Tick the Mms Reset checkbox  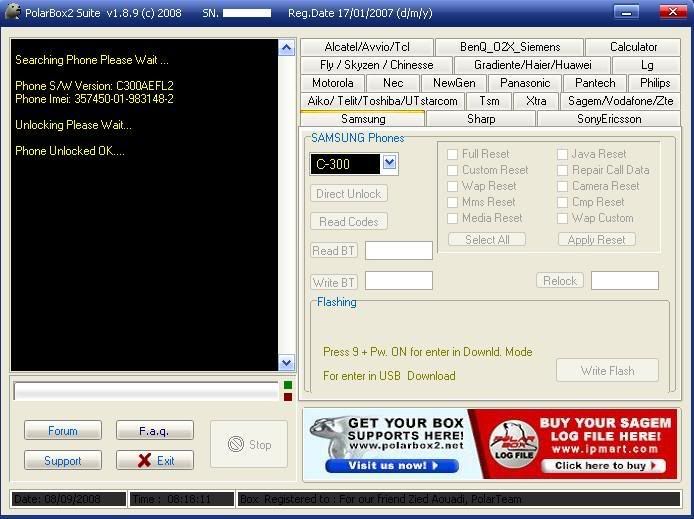coord(452,202)
